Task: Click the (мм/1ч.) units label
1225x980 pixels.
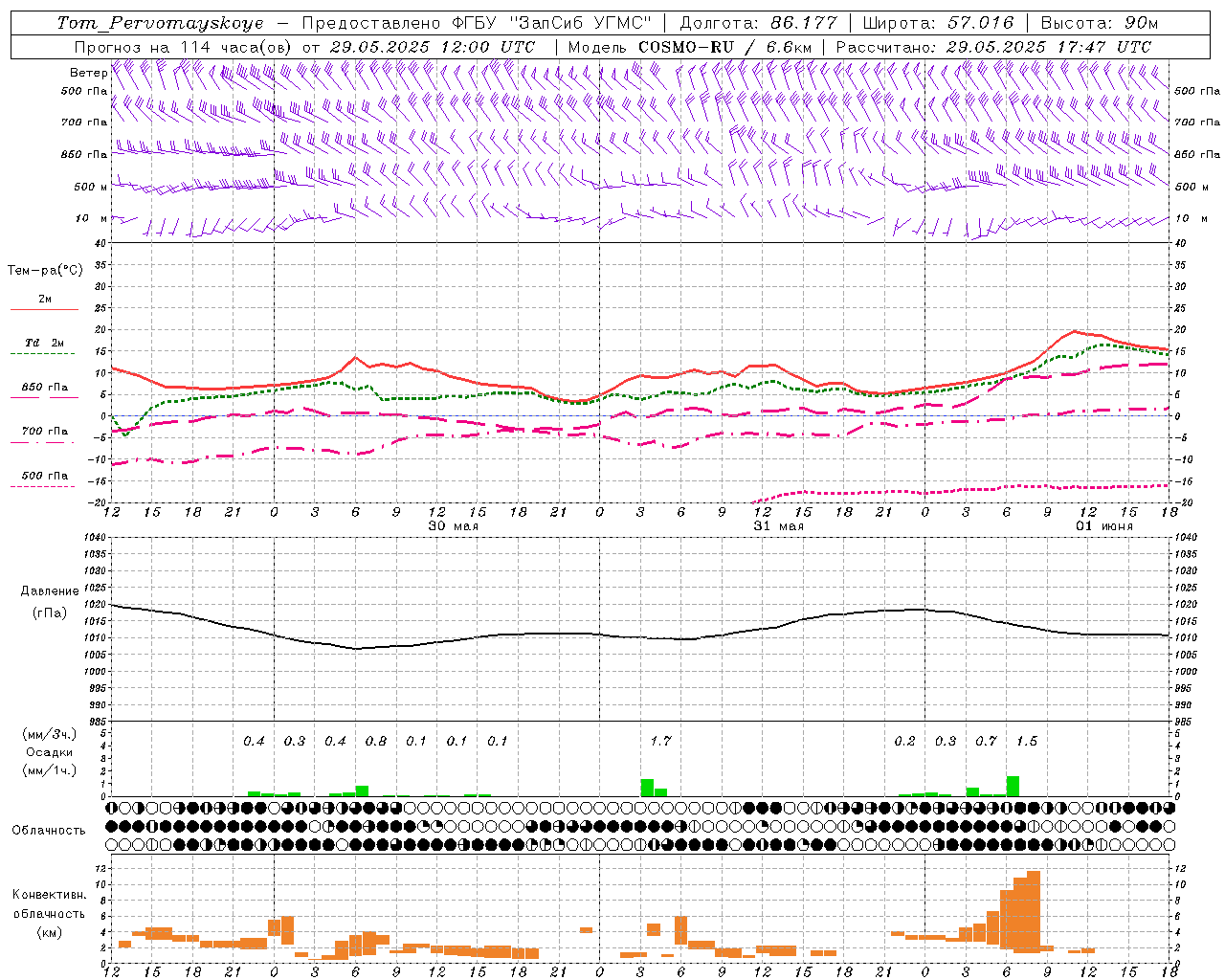Action: (49, 770)
